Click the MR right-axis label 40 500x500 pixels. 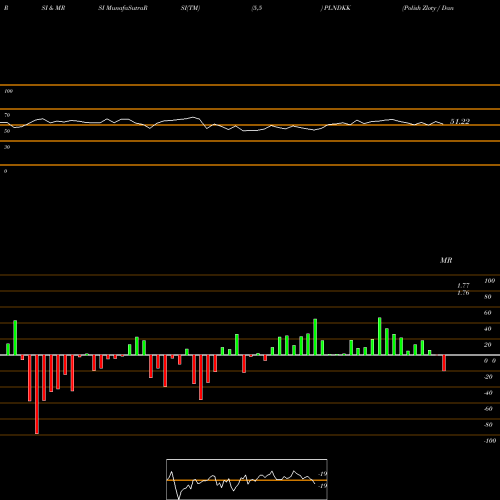(488, 329)
